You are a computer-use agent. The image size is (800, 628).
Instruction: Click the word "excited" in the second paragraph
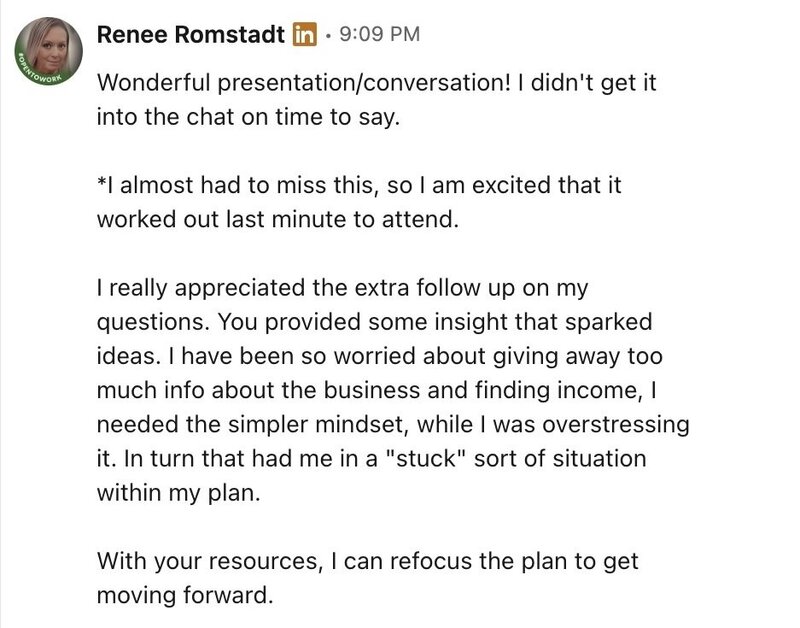[x=512, y=185]
